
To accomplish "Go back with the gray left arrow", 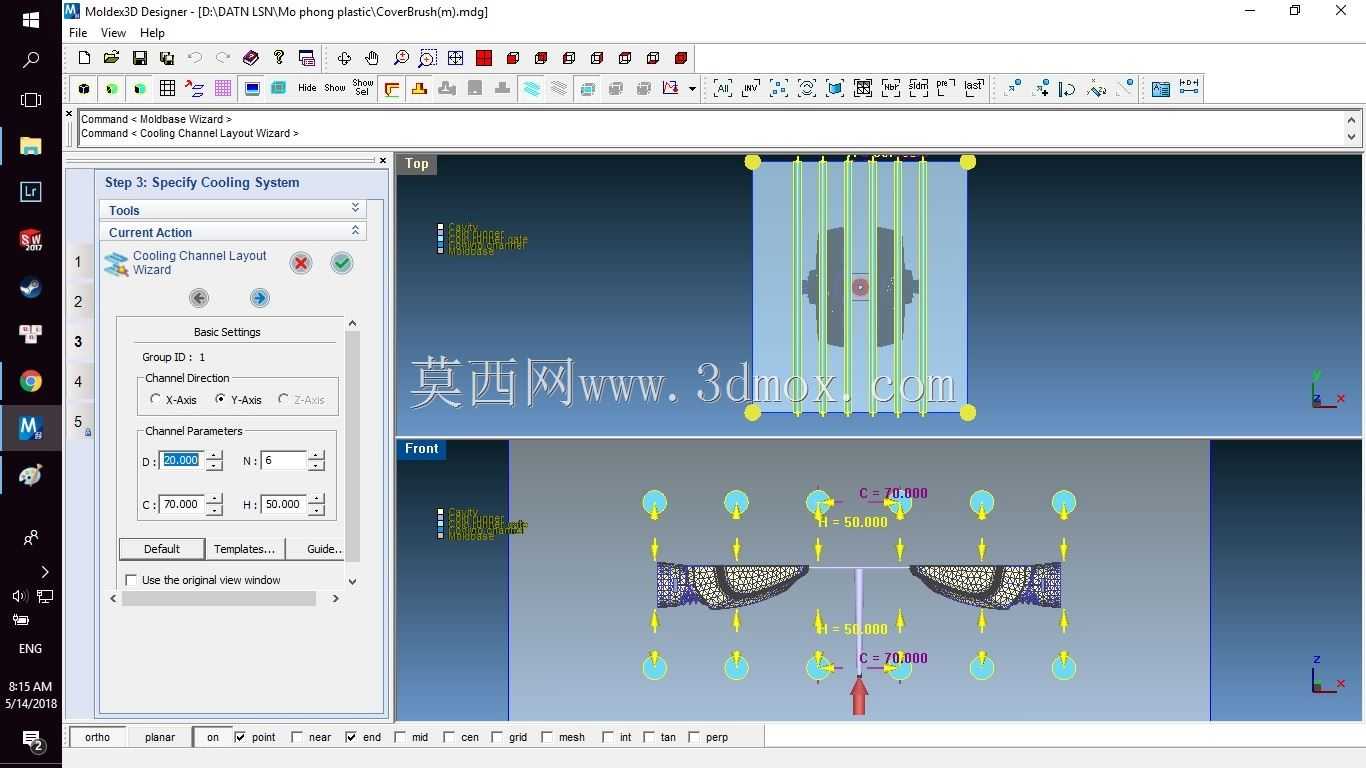I will 199,298.
